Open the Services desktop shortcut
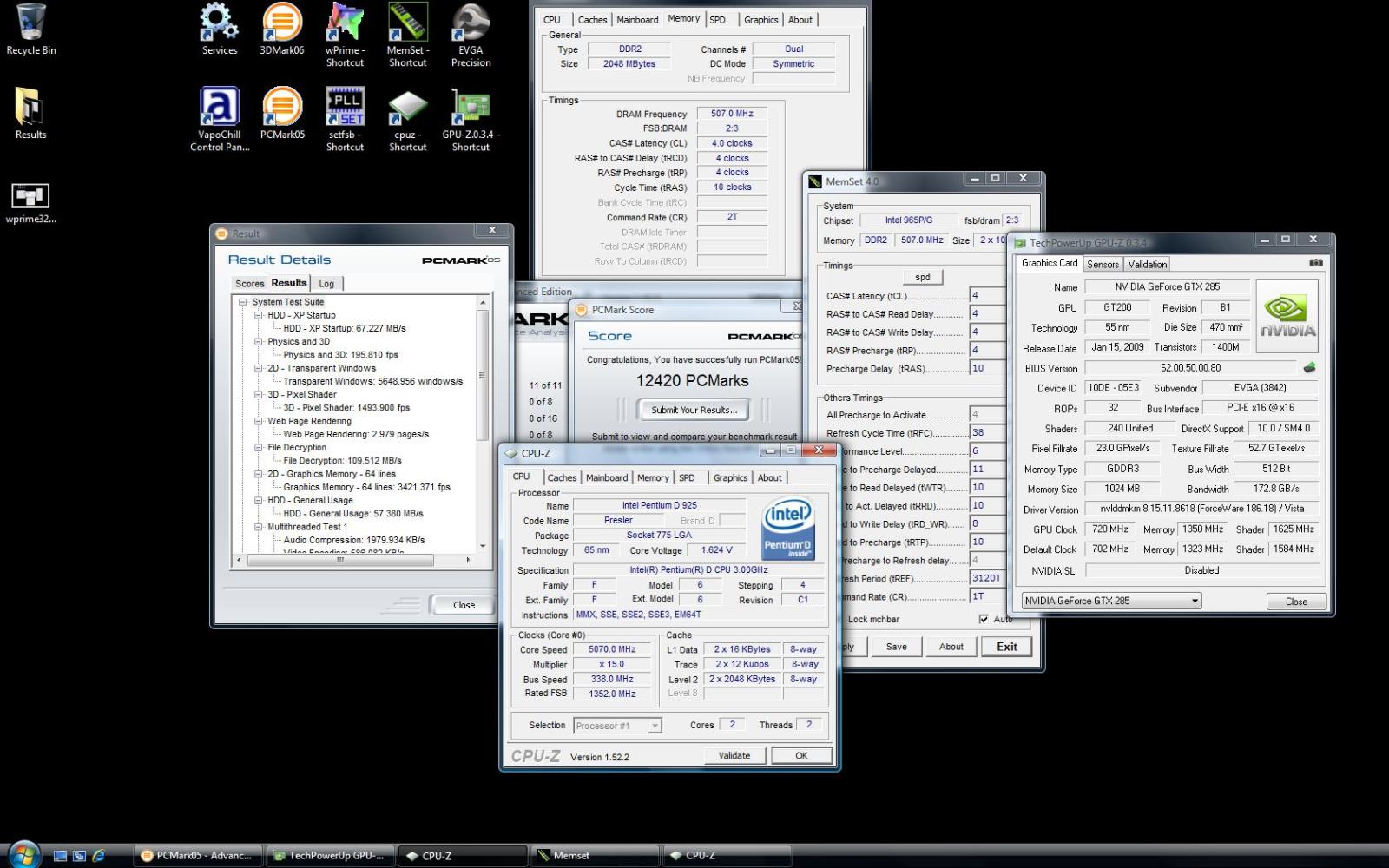This screenshot has height=868, width=1389. click(x=219, y=29)
